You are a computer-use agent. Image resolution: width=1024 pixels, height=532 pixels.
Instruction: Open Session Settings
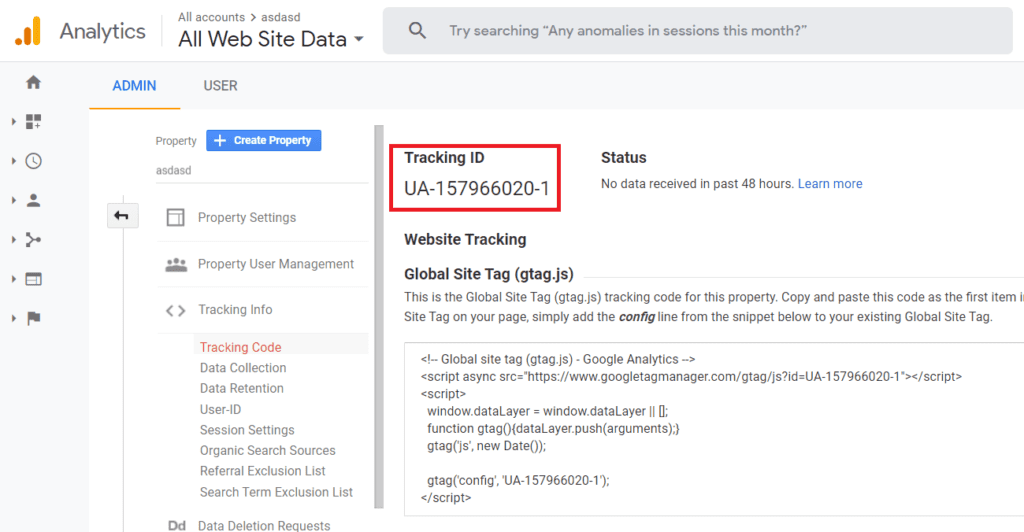pyautogui.click(x=247, y=430)
